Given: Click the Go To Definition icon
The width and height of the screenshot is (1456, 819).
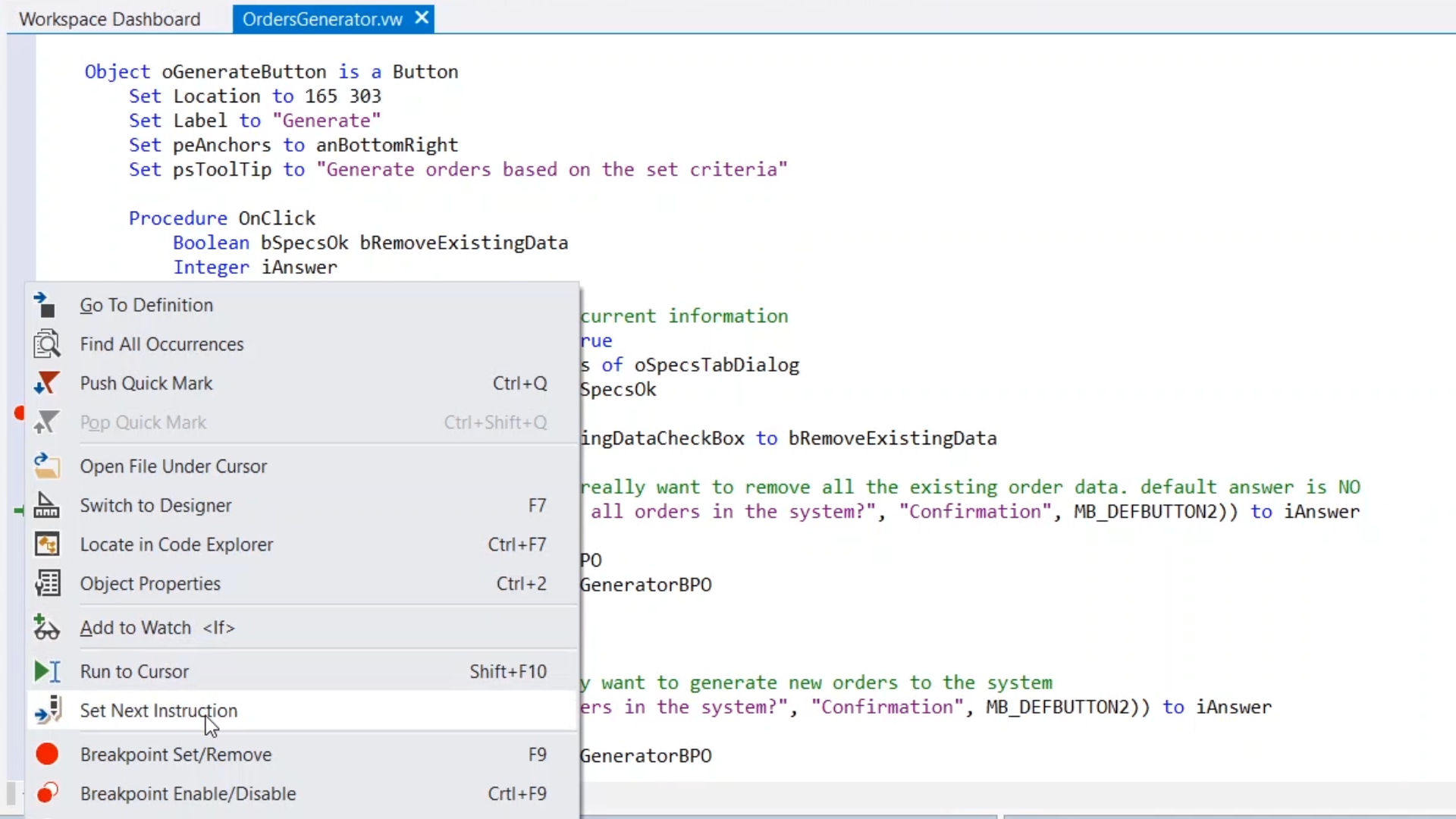Looking at the screenshot, I should point(45,305).
